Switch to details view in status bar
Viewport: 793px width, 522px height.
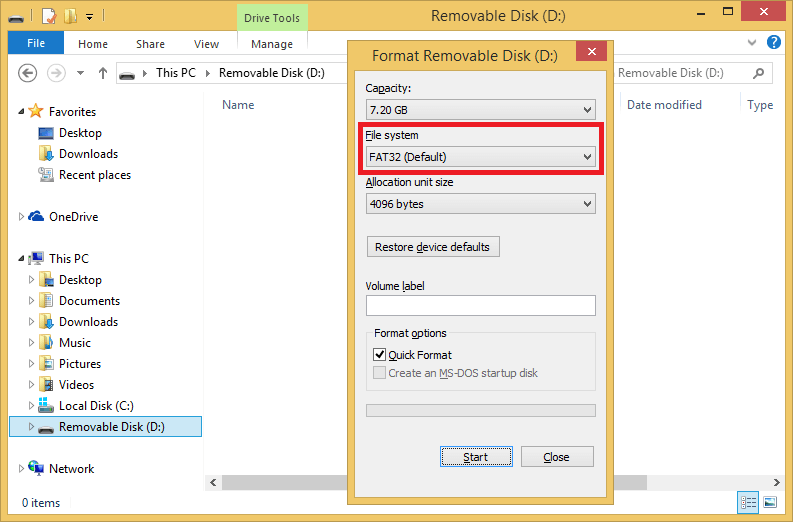[748, 502]
